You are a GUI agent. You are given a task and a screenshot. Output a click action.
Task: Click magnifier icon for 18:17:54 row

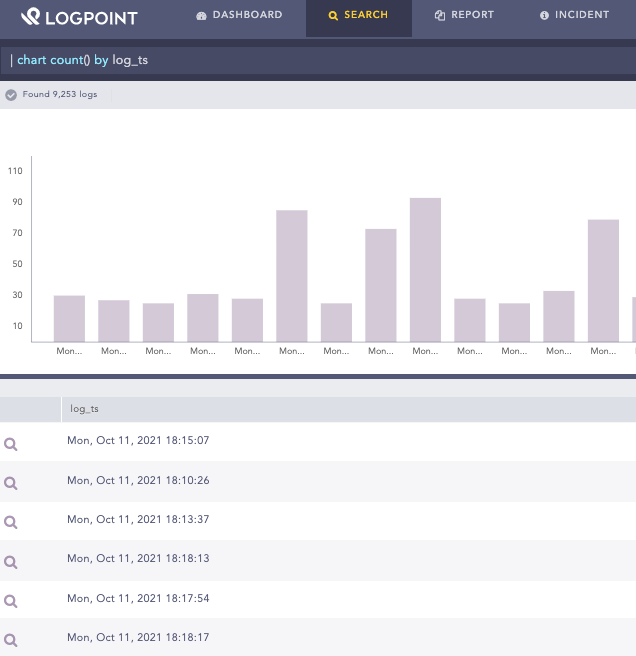(11, 600)
